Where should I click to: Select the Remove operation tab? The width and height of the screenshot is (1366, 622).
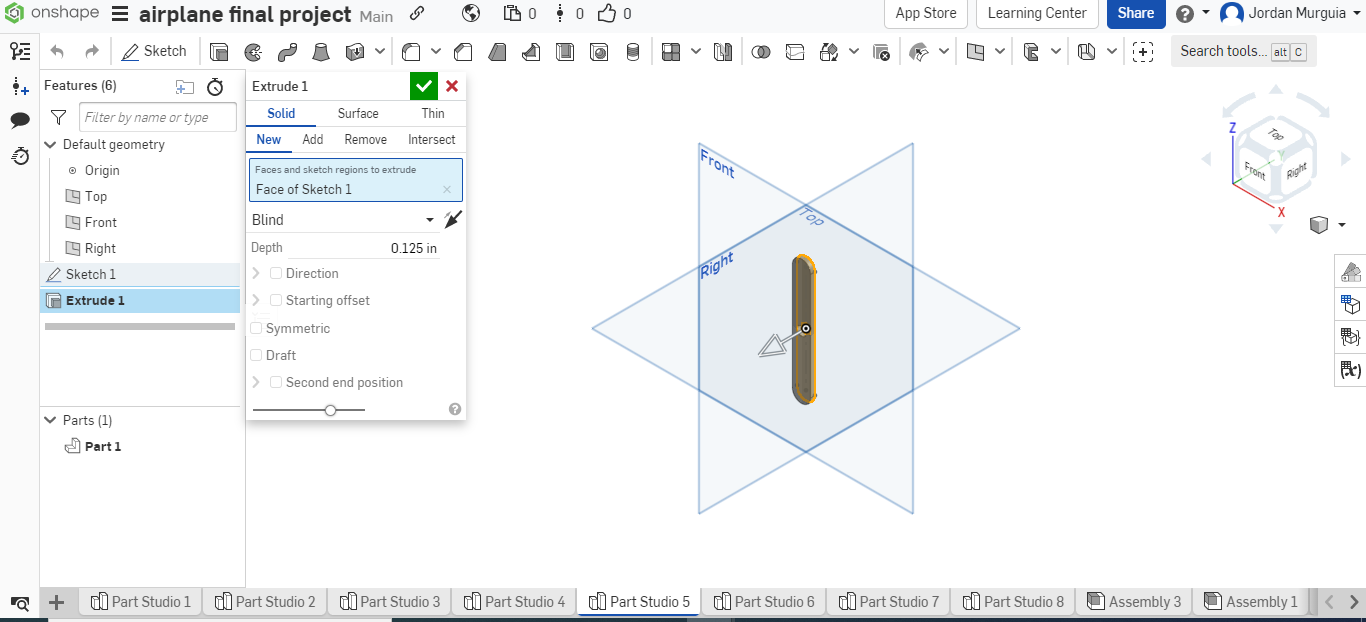coord(366,140)
